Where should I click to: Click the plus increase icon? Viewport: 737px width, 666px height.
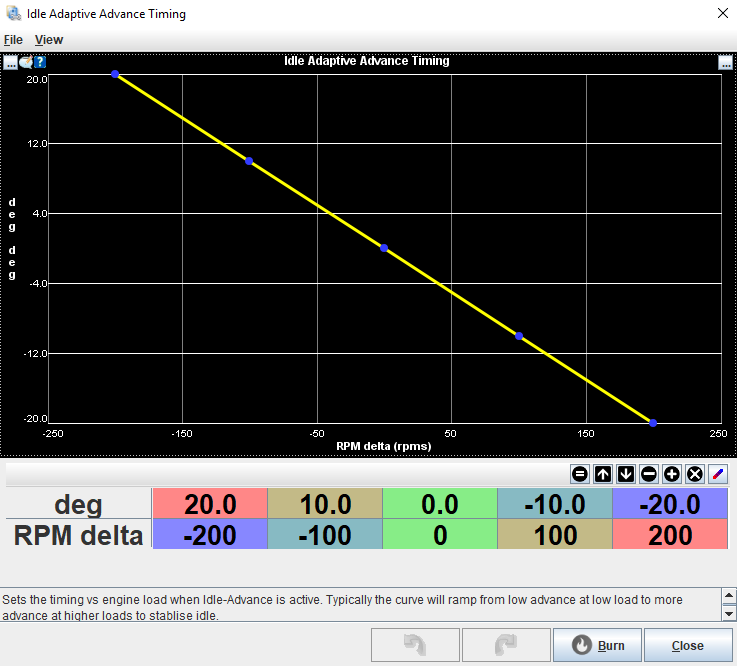(x=672, y=474)
